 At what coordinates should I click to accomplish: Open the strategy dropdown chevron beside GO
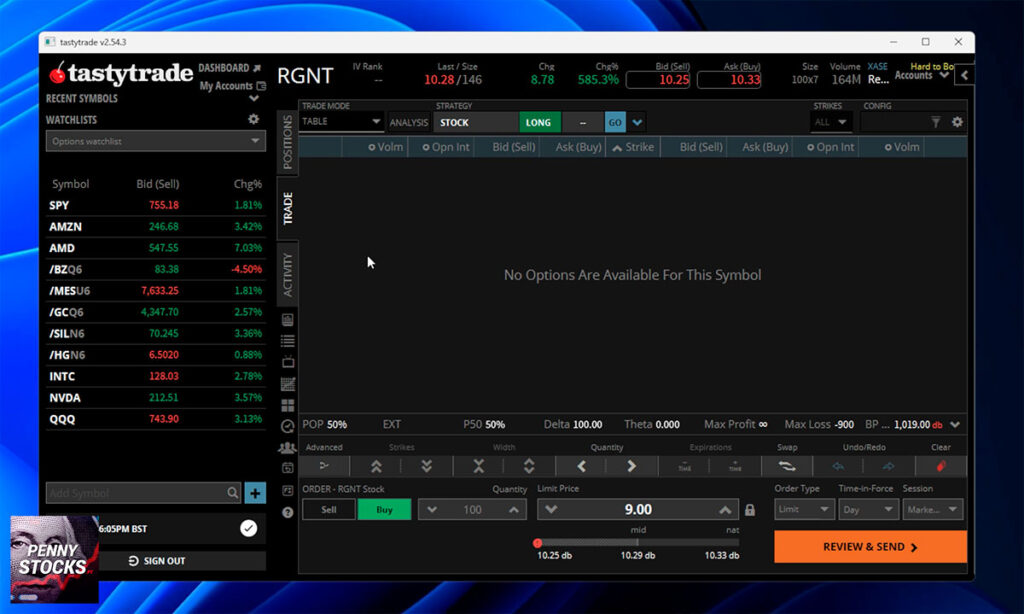click(x=637, y=122)
